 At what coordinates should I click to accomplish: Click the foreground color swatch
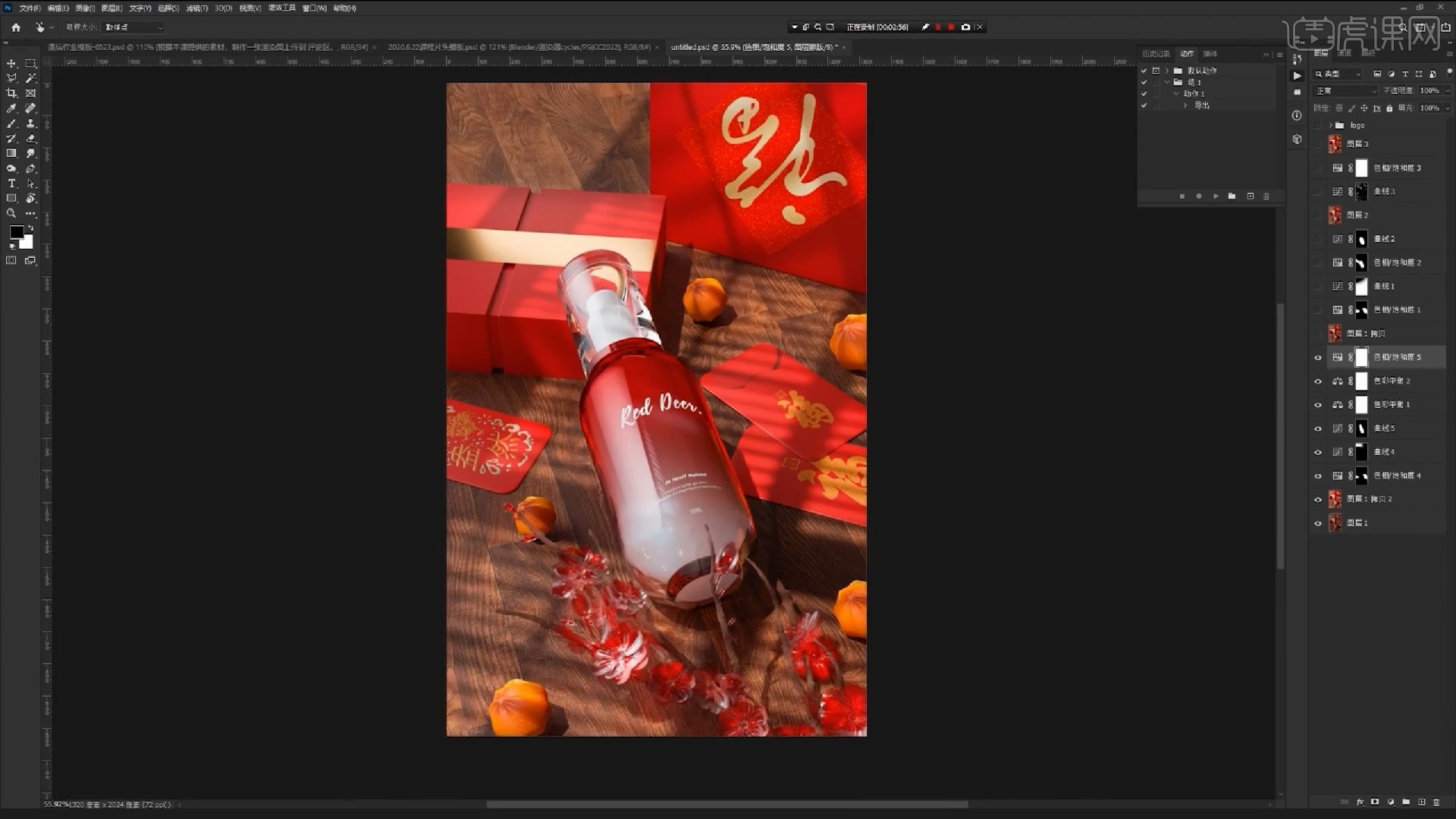17,233
